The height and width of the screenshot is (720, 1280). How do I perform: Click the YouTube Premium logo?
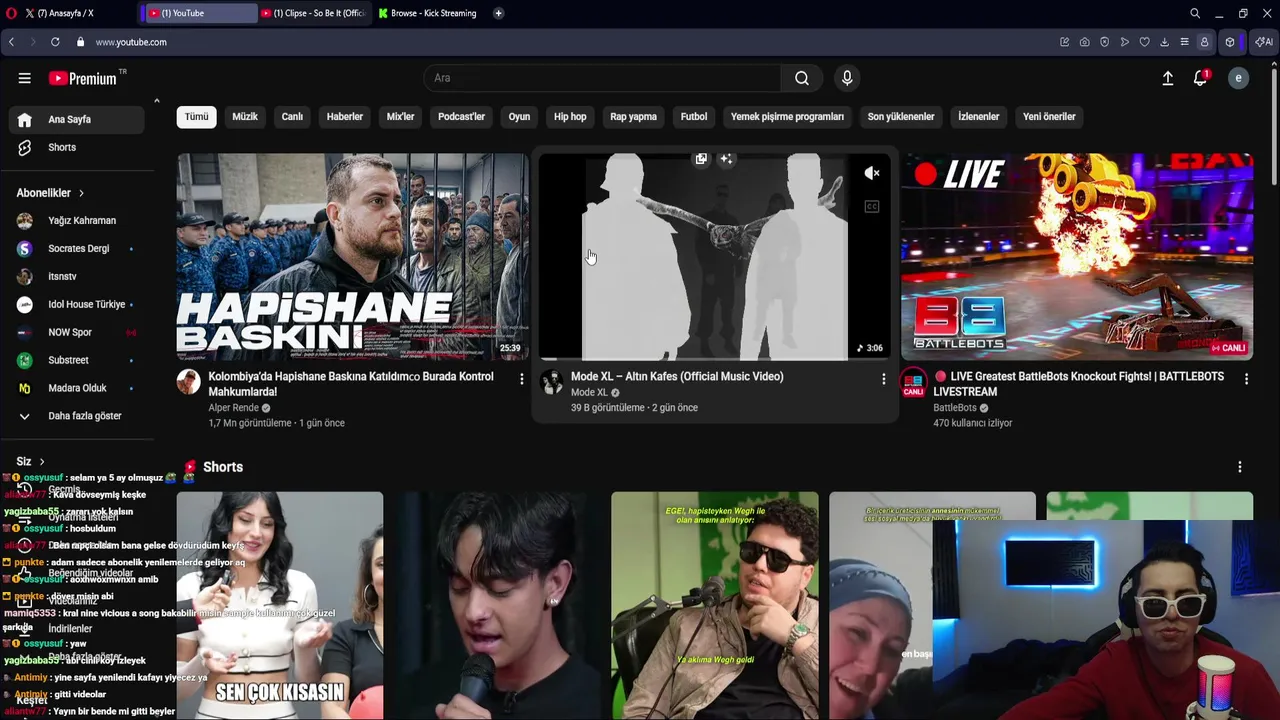click(83, 78)
